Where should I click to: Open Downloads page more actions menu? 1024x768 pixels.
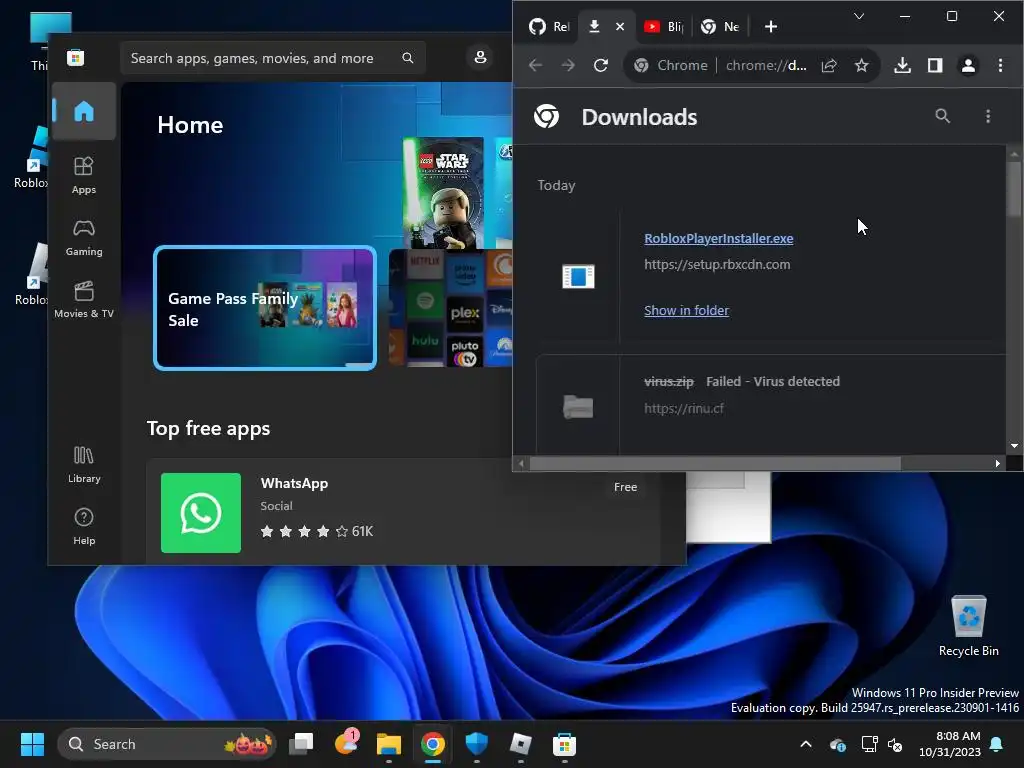click(x=987, y=116)
